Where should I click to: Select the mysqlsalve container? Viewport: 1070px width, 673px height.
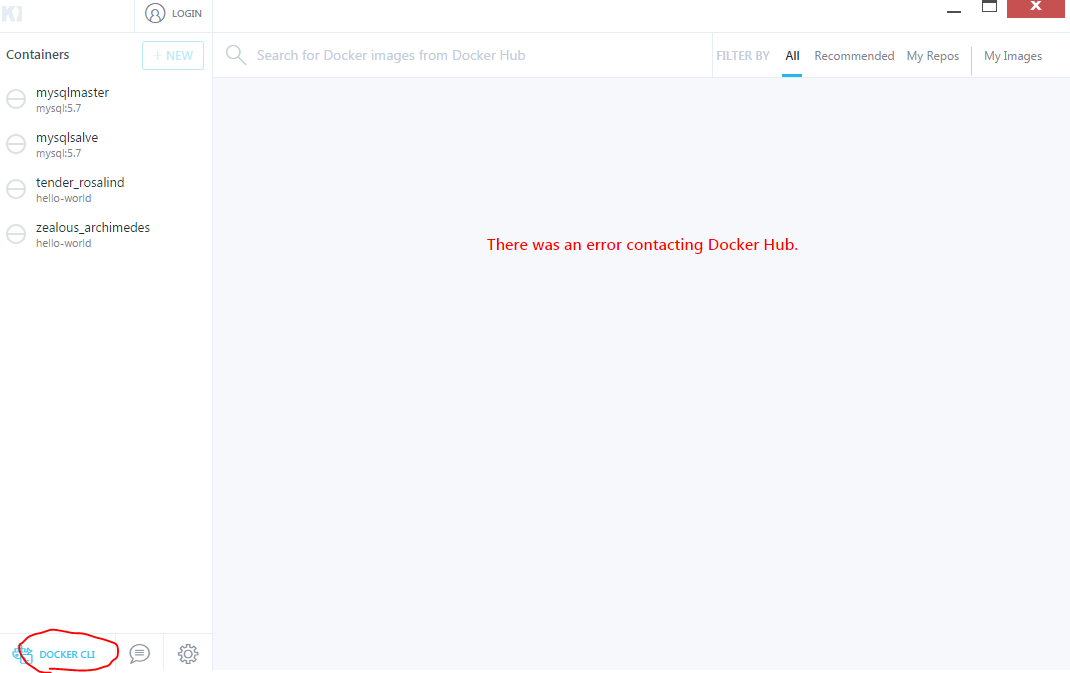106,145
